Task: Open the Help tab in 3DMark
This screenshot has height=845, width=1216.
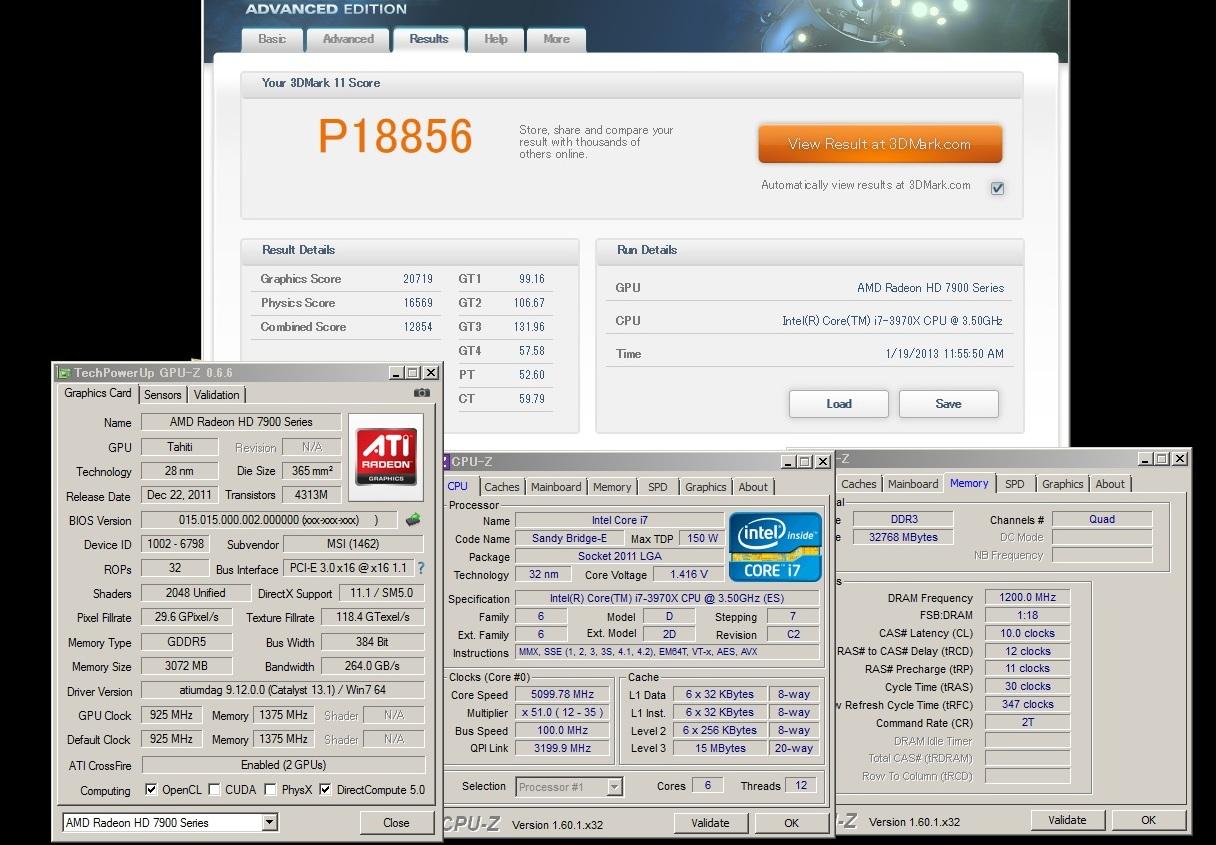Action: (496, 39)
